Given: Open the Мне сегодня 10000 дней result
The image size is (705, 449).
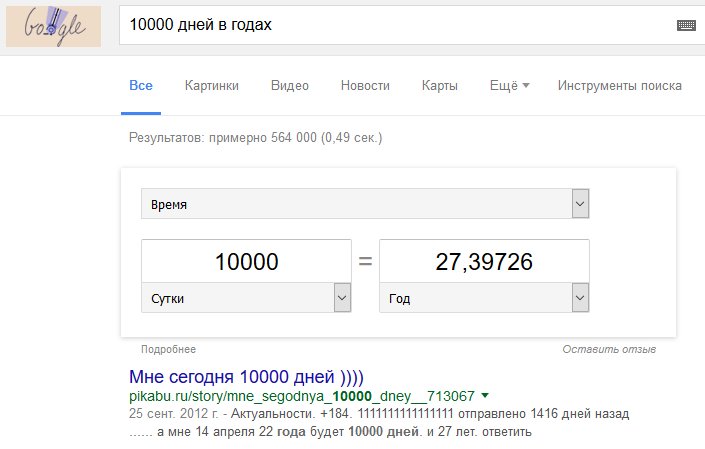Looking at the screenshot, I should [246, 377].
